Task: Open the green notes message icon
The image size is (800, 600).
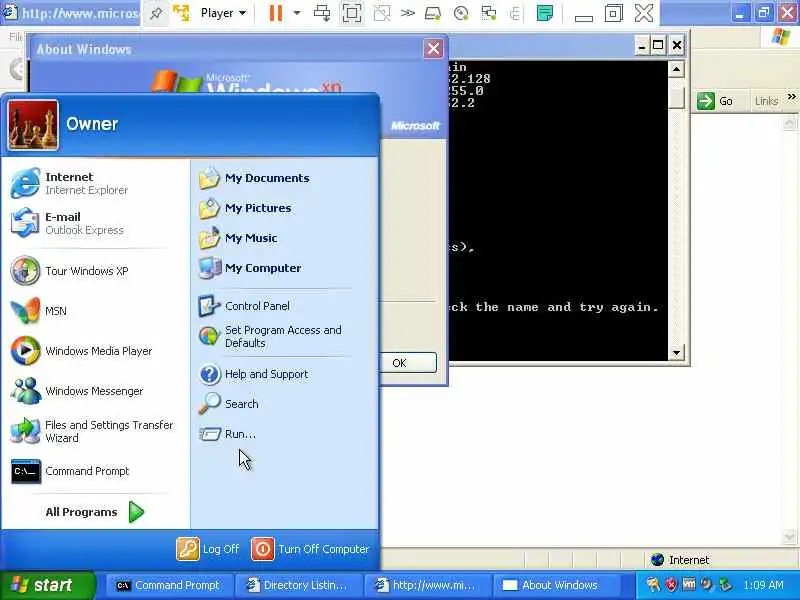Action: click(545, 13)
